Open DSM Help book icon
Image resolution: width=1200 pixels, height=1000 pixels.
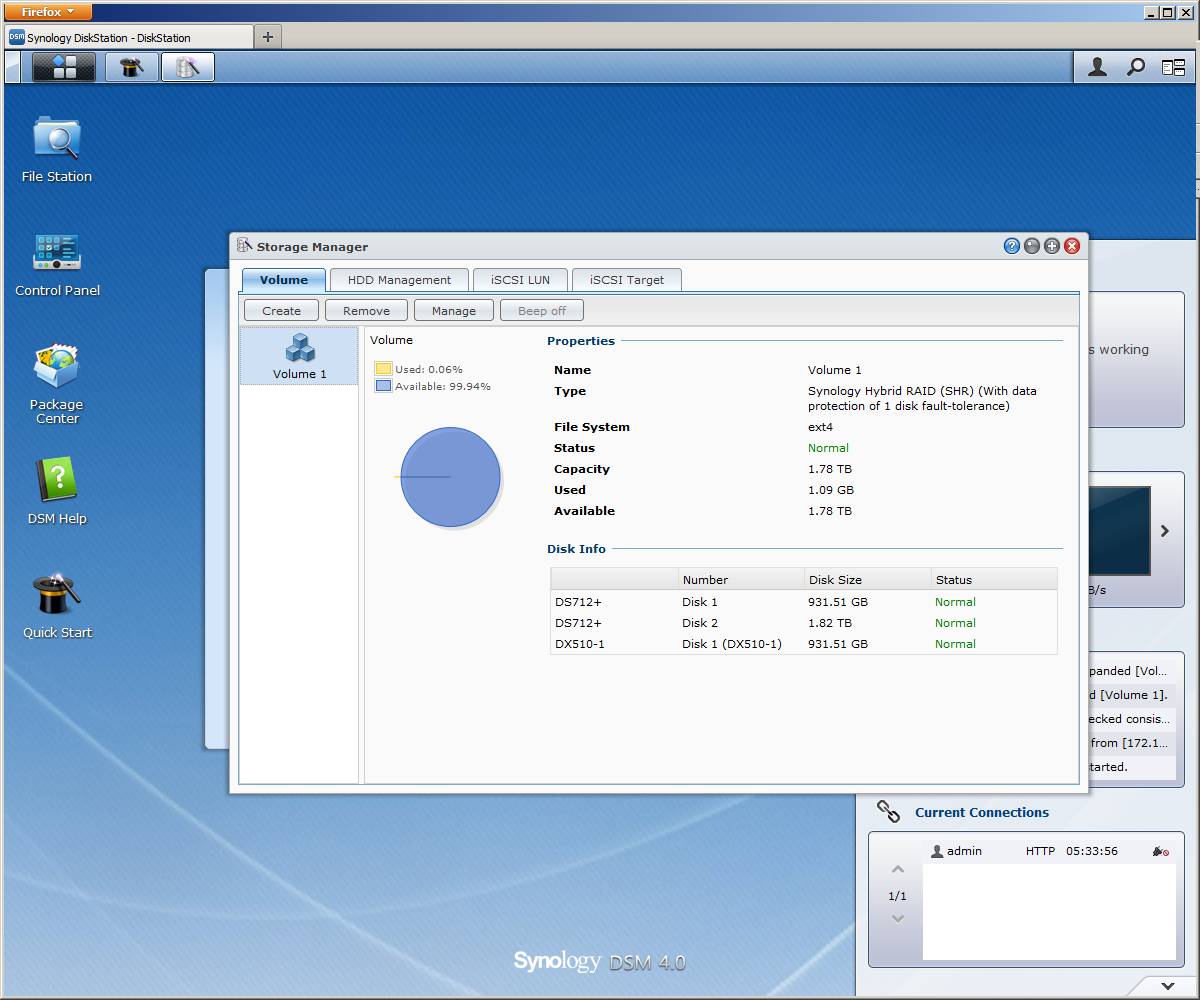click(57, 481)
